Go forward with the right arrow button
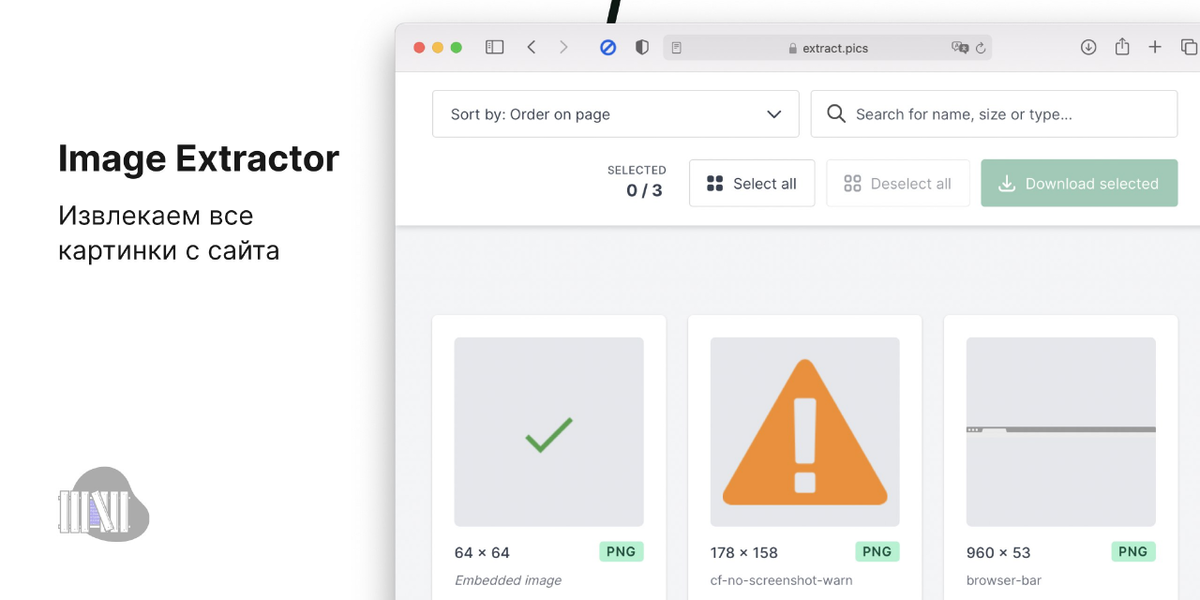 (564, 47)
